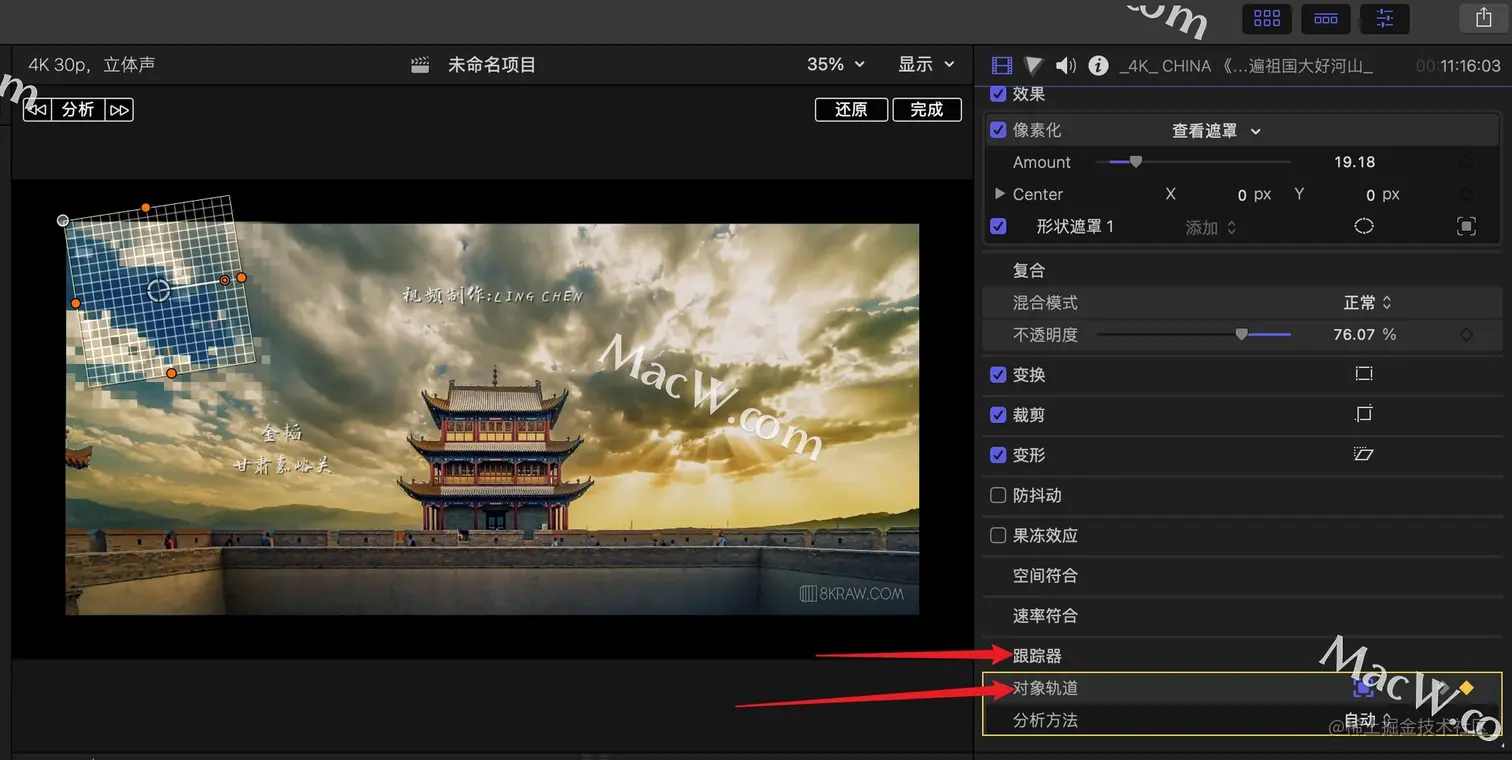
Task: Open the 添加 mask mode dropdown
Action: [x=1210, y=228]
